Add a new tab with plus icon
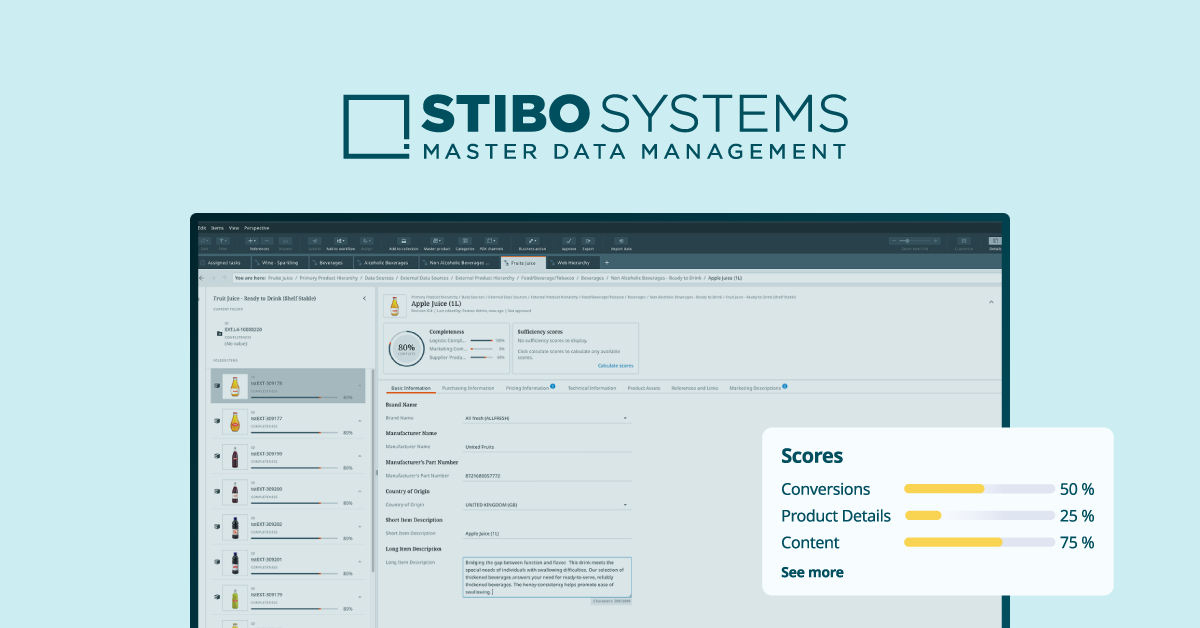 [607, 263]
